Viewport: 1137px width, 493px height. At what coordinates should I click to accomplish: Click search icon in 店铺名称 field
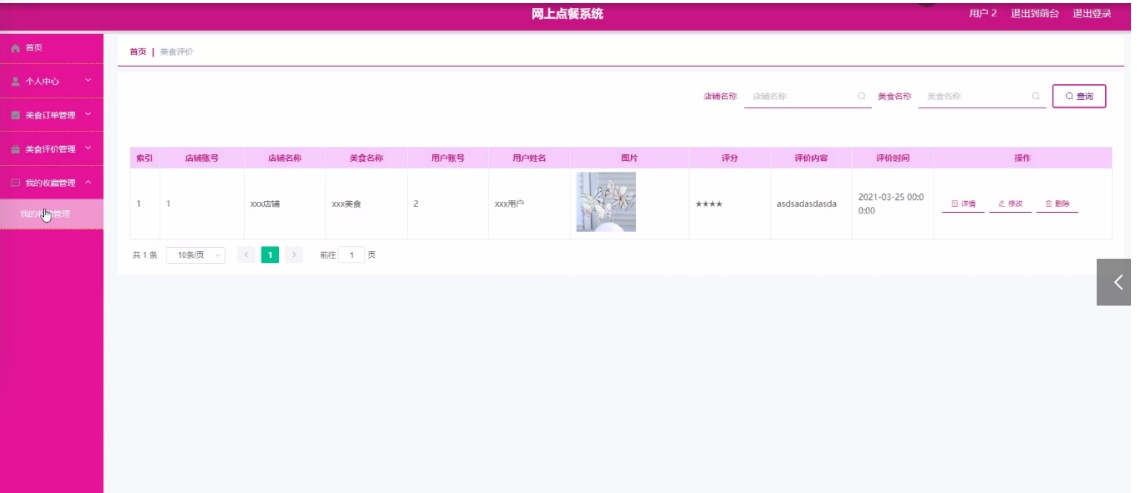(861, 96)
